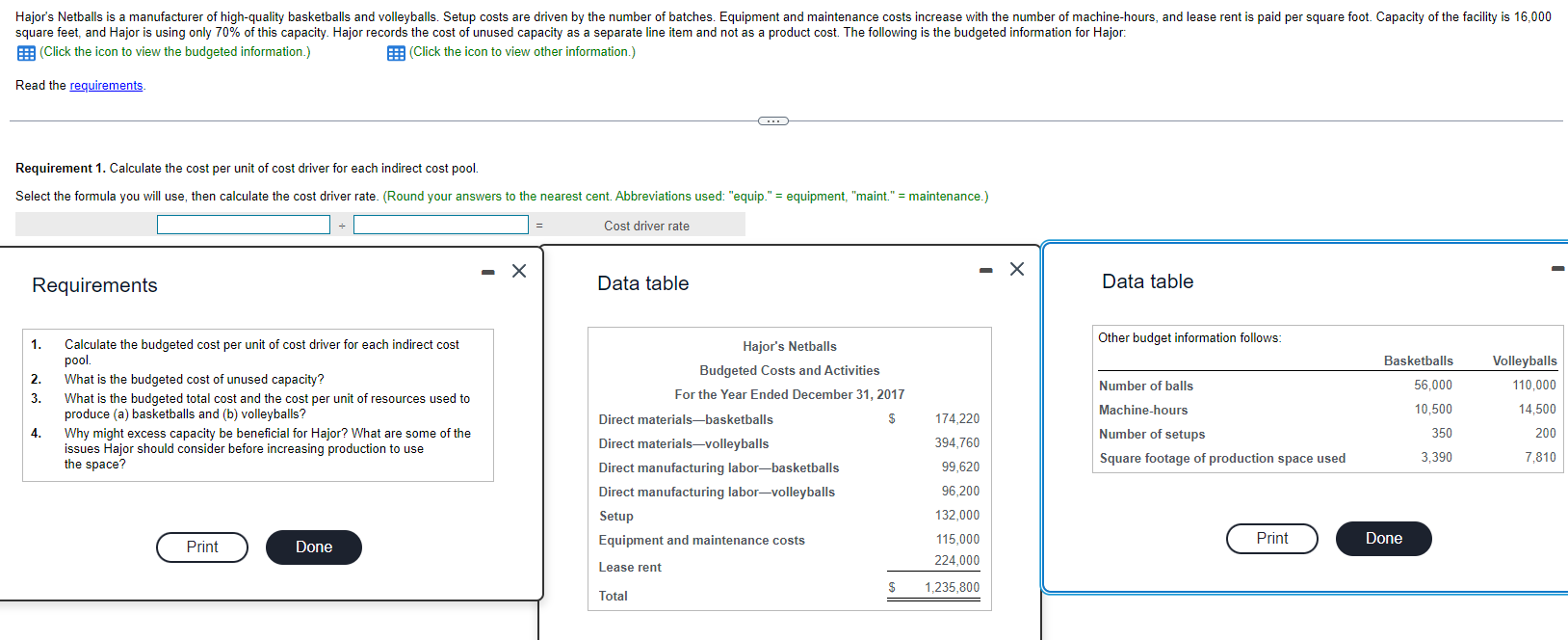Open the other information table icon
This screenshot has width=1568, height=640.
click(396, 53)
